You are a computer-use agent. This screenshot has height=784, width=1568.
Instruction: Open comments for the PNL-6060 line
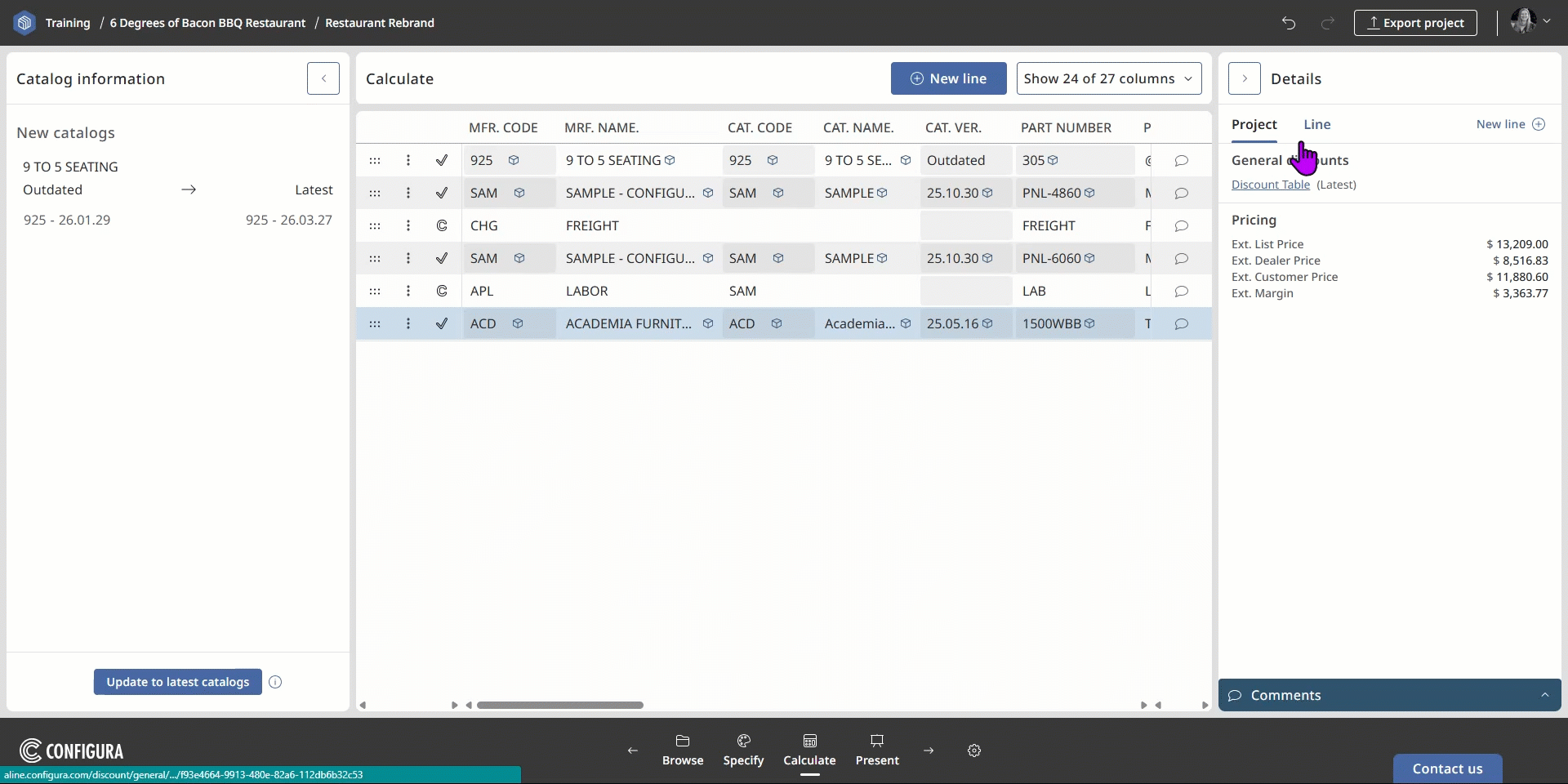coord(1181,258)
